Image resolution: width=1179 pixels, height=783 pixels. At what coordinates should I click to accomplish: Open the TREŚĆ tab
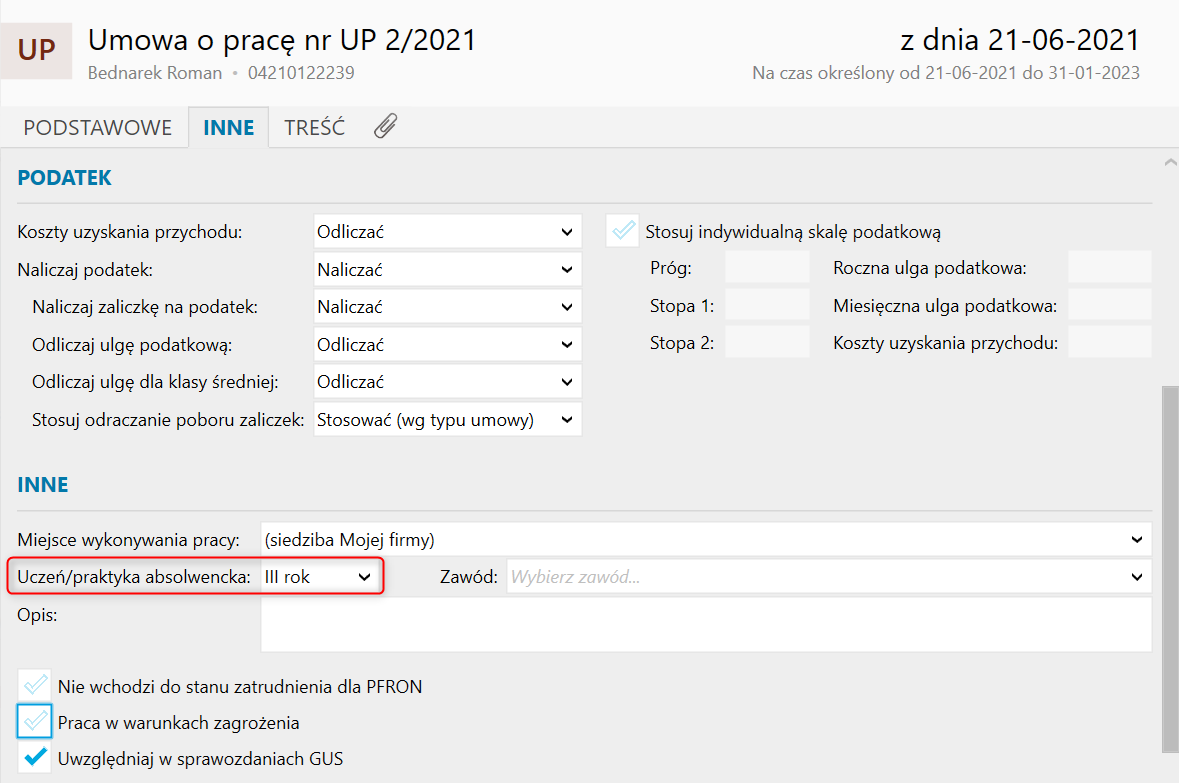pos(314,128)
